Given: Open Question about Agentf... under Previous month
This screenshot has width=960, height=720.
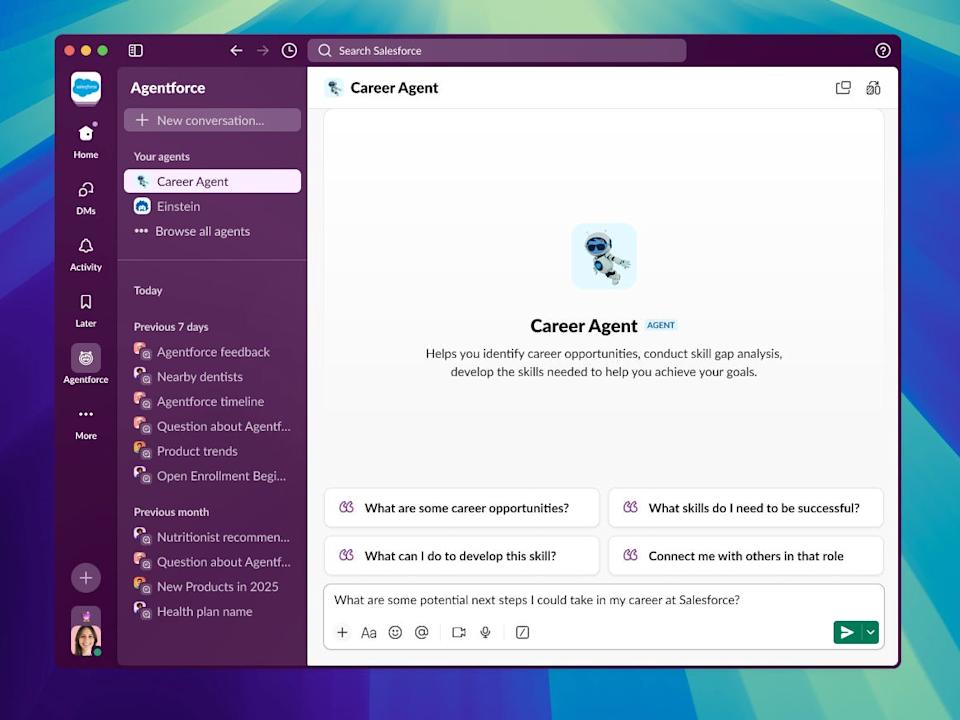Looking at the screenshot, I should pyautogui.click(x=212, y=562).
